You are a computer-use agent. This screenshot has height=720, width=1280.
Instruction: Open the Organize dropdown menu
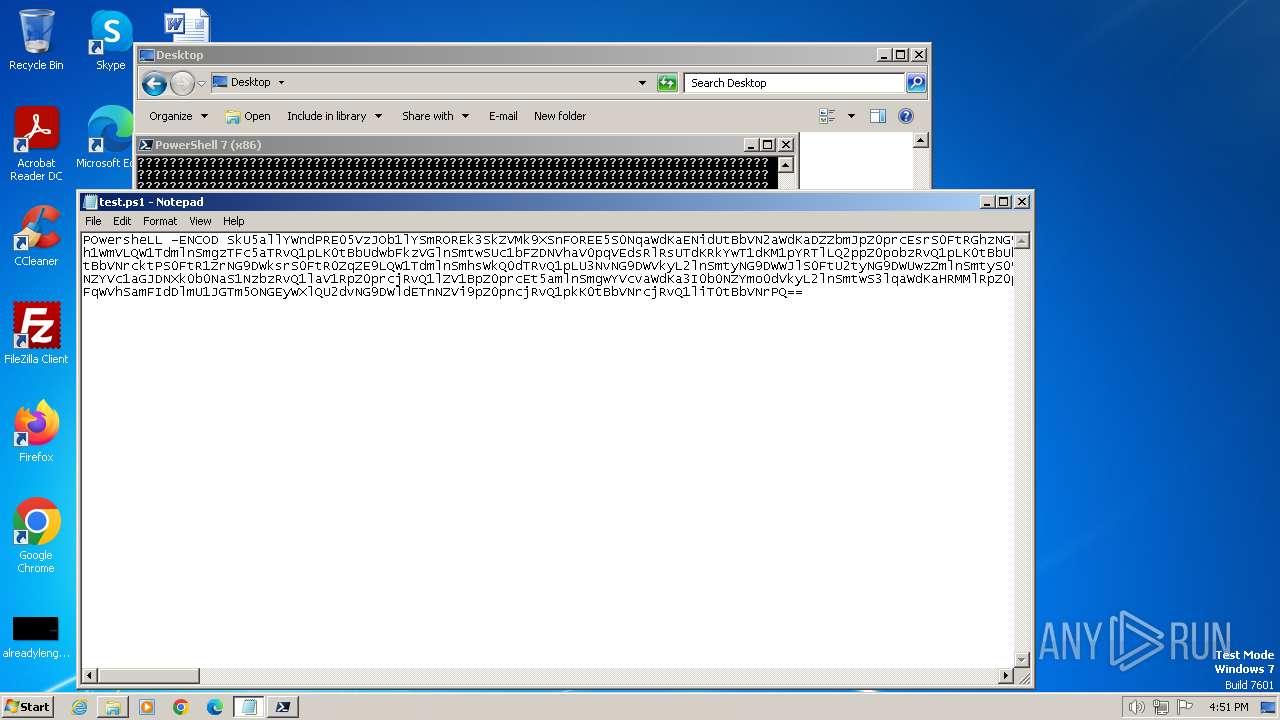179,116
